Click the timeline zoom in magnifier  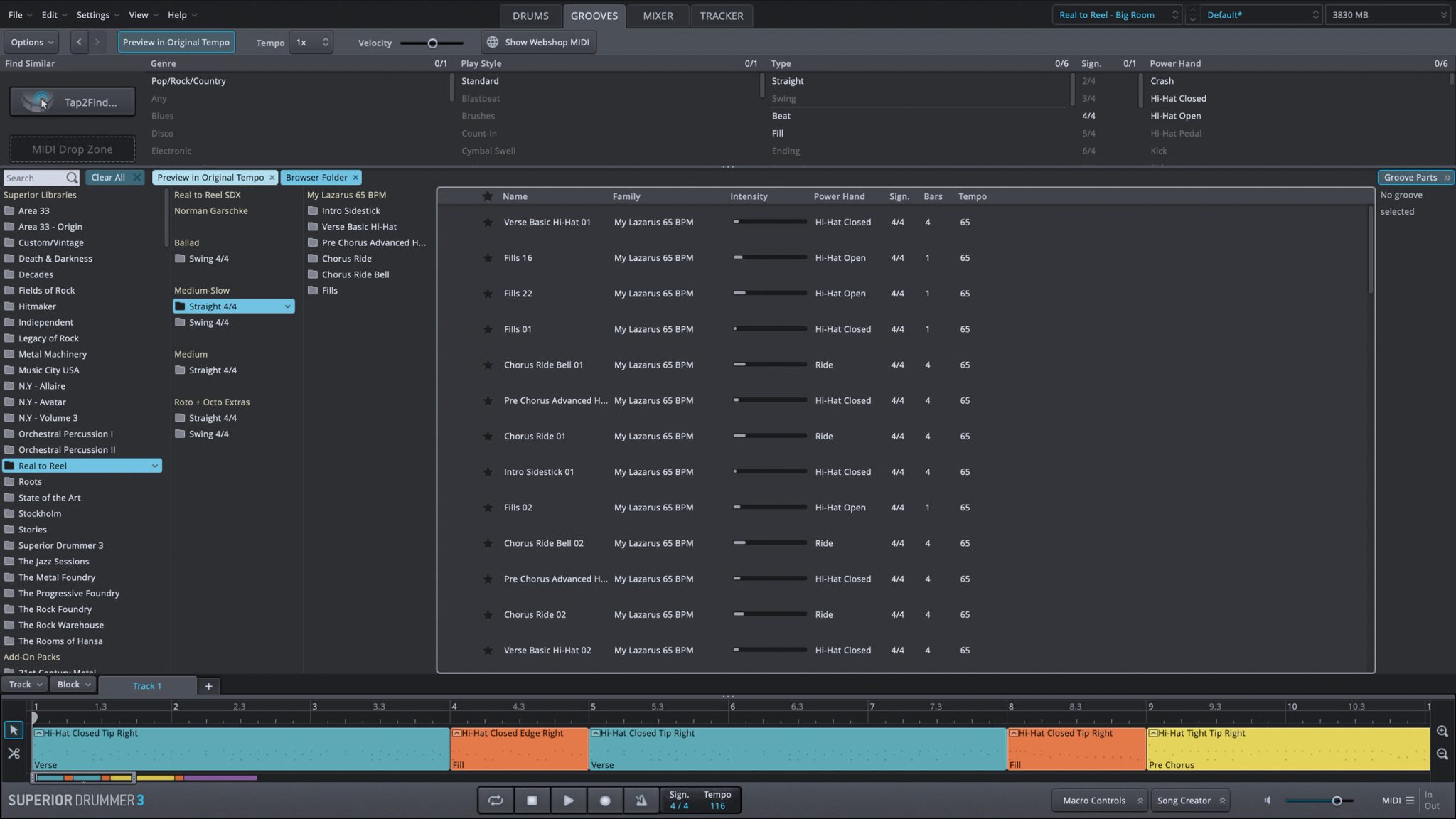tap(1442, 731)
